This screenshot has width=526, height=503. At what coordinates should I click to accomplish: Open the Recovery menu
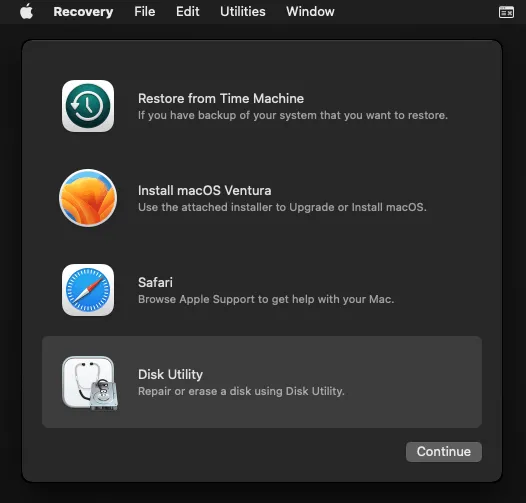tap(83, 12)
